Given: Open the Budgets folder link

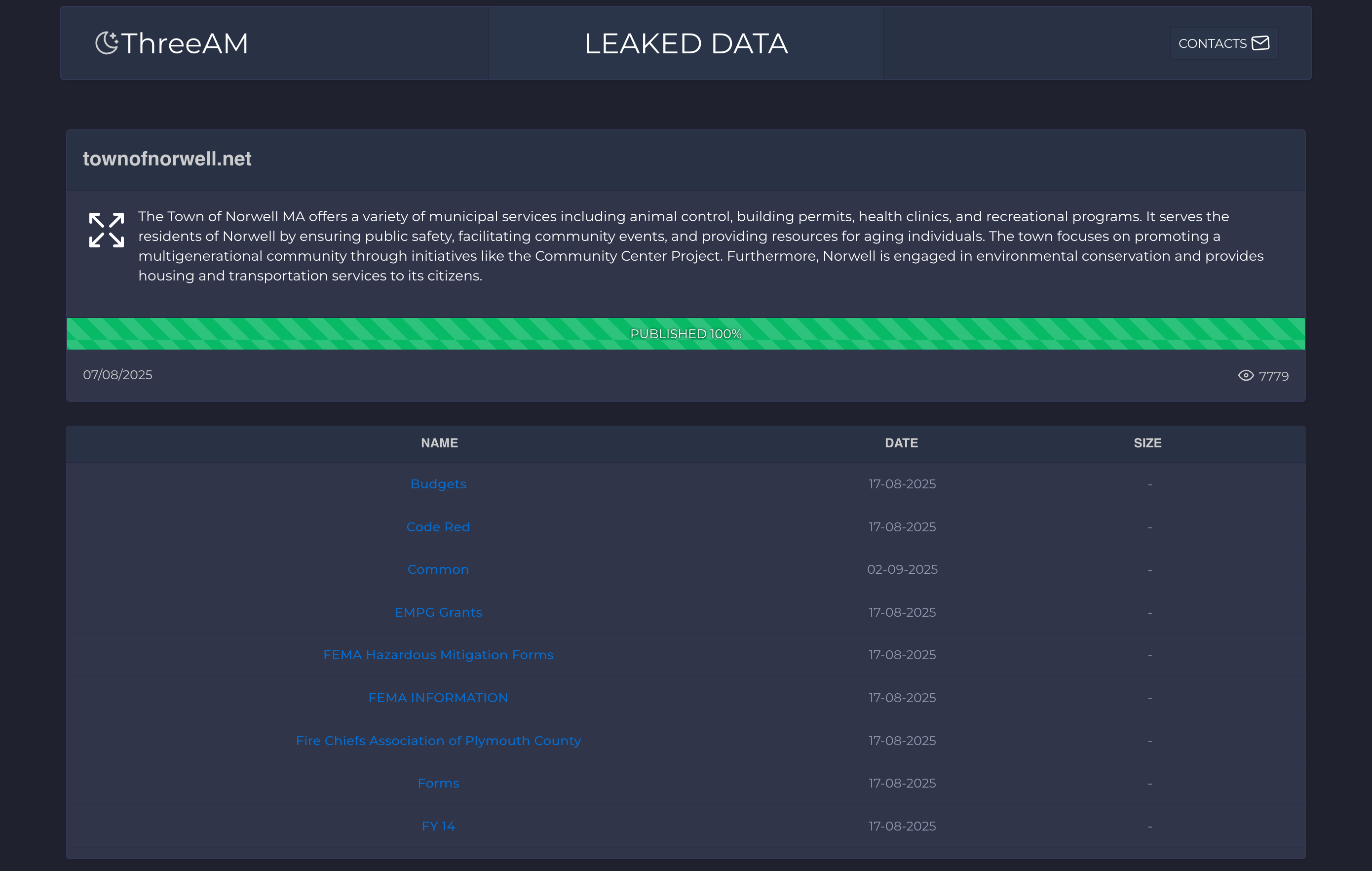Looking at the screenshot, I should coord(438,483).
